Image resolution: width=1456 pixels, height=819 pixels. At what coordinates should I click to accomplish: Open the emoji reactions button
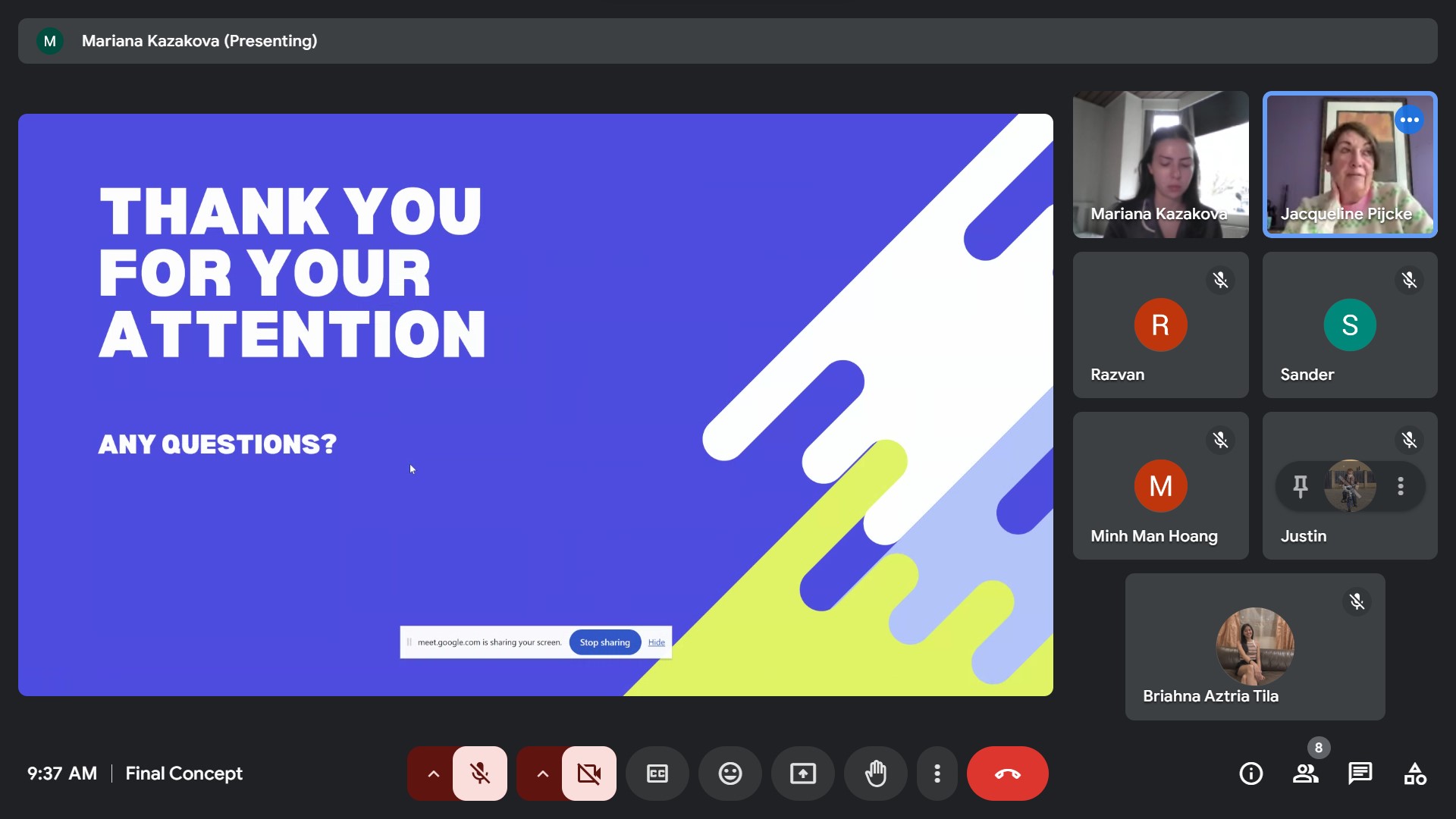(730, 773)
